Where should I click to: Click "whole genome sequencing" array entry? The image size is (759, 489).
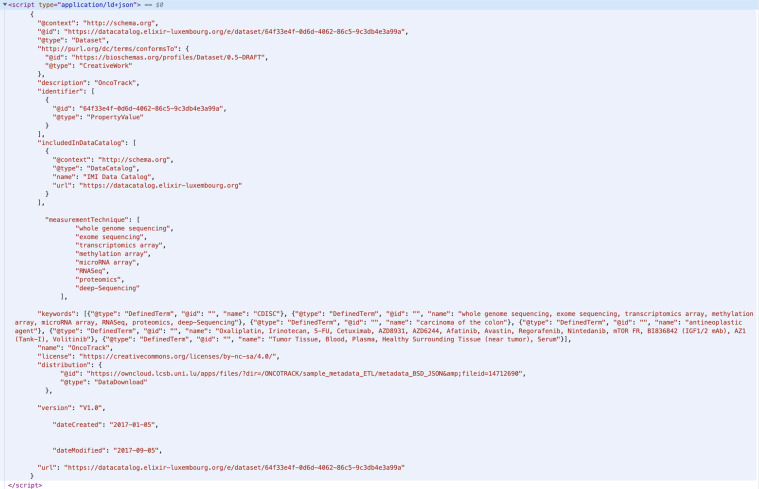tap(124, 228)
